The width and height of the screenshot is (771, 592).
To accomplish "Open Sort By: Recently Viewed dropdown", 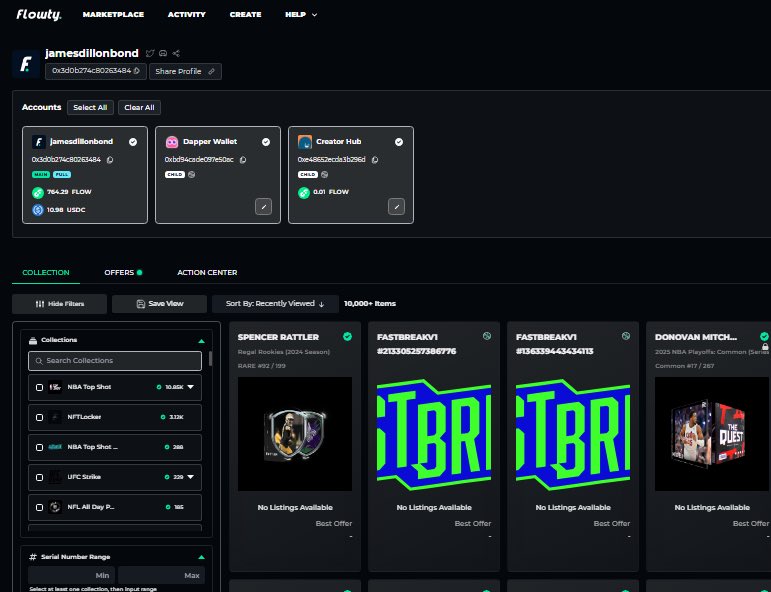I will click(x=275, y=304).
